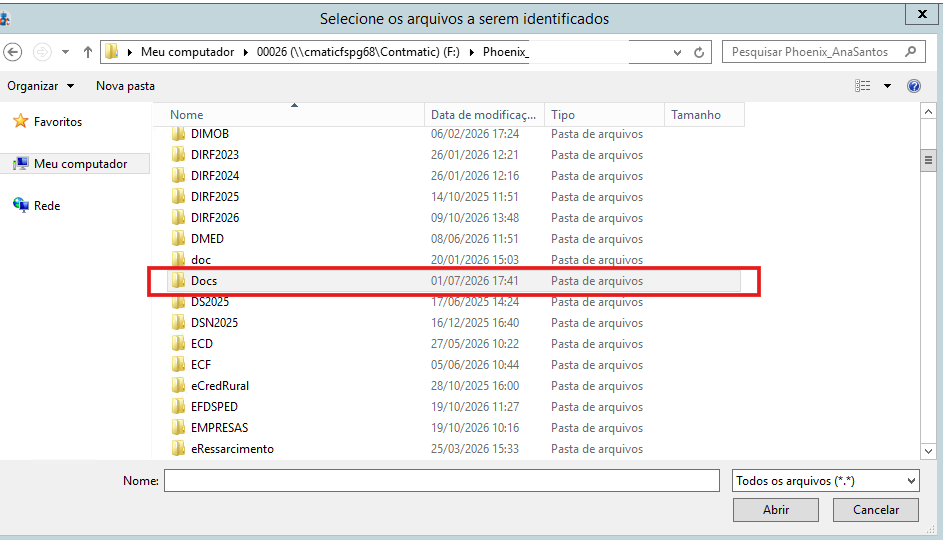
Task: Open recent locations dropdown arrow
Action: pyautogui.click(x=66, y=52)
